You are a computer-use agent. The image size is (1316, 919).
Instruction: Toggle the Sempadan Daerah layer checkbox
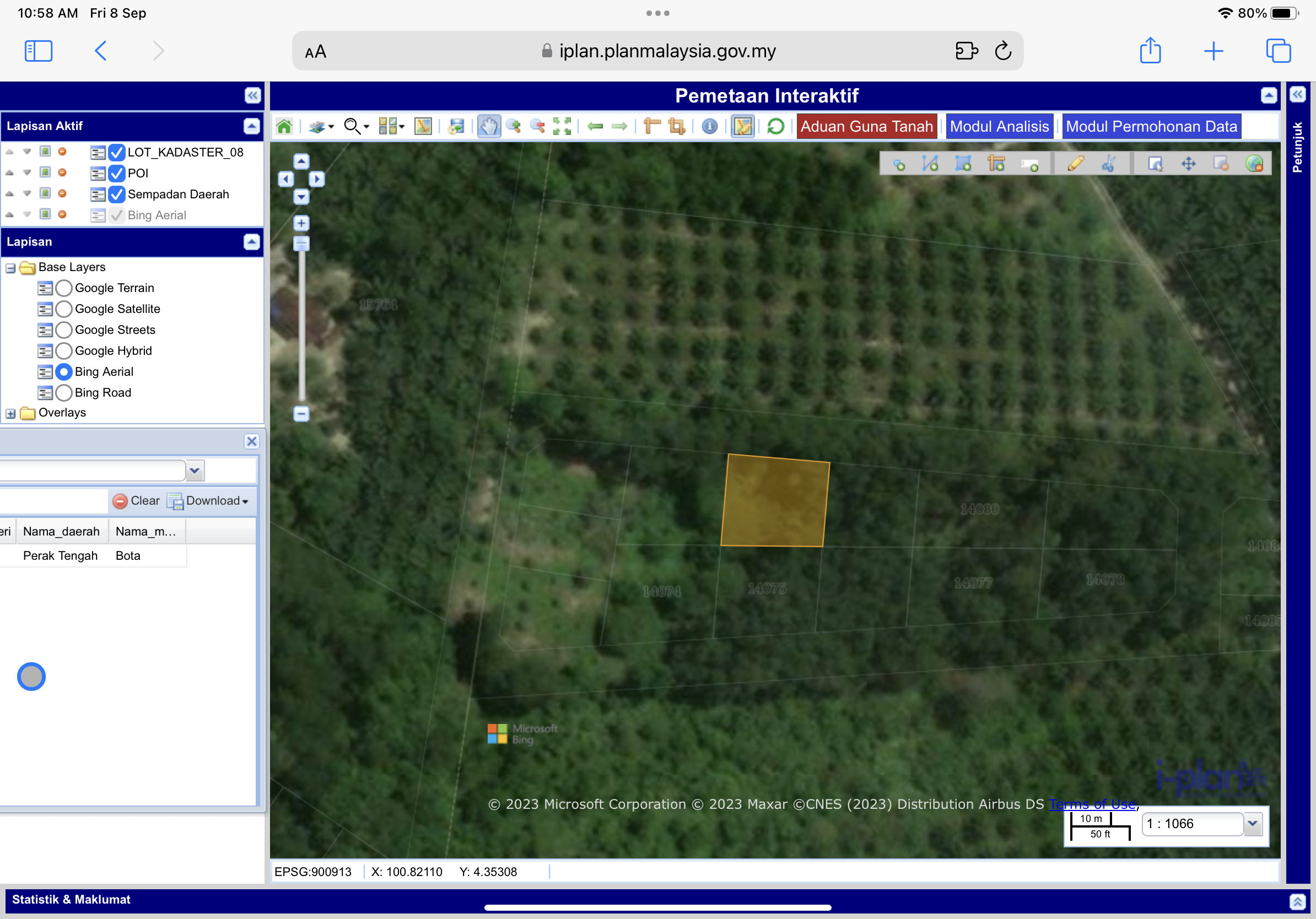click(117, 194)
